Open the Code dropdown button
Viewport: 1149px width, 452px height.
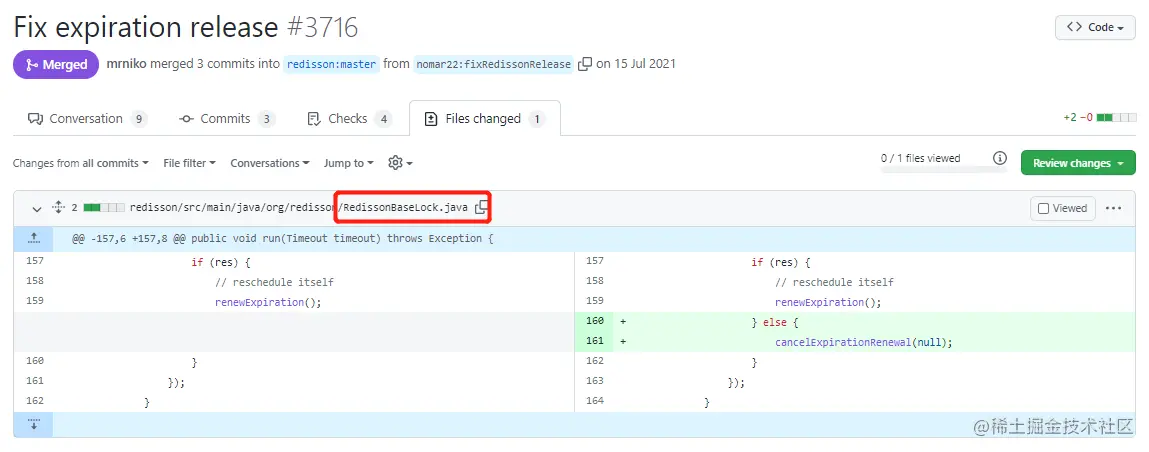pos(1095,28)
